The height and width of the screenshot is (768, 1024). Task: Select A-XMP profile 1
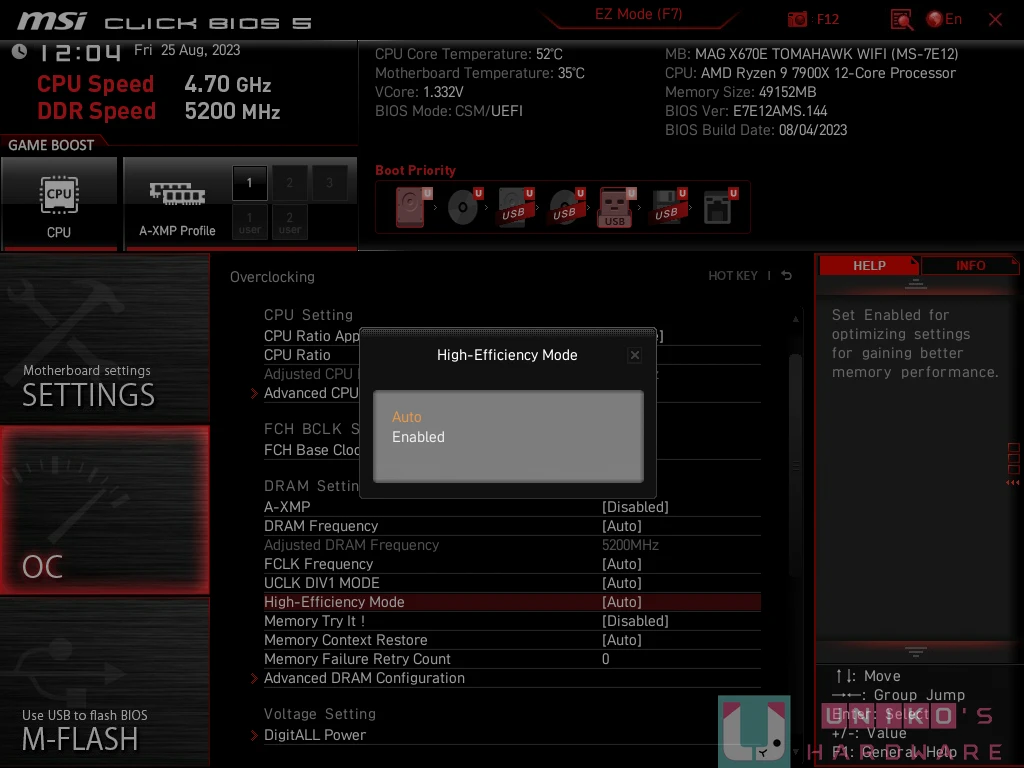(249, 183)
